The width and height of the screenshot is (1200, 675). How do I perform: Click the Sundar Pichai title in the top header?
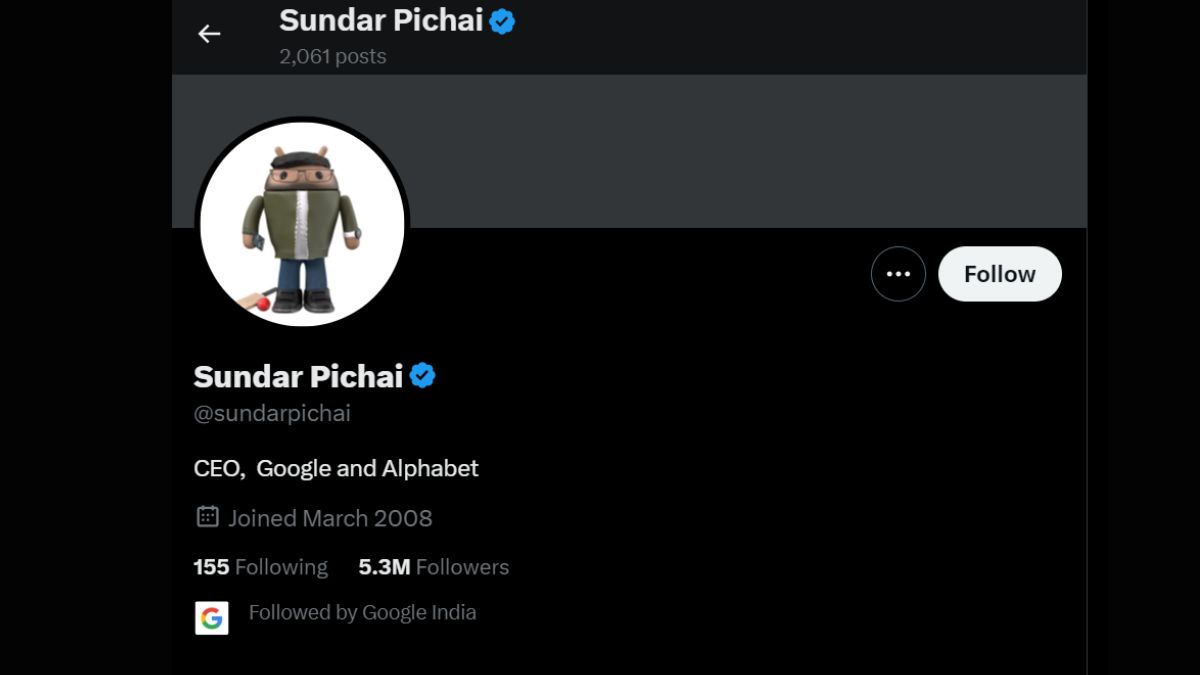coord(381,20)
